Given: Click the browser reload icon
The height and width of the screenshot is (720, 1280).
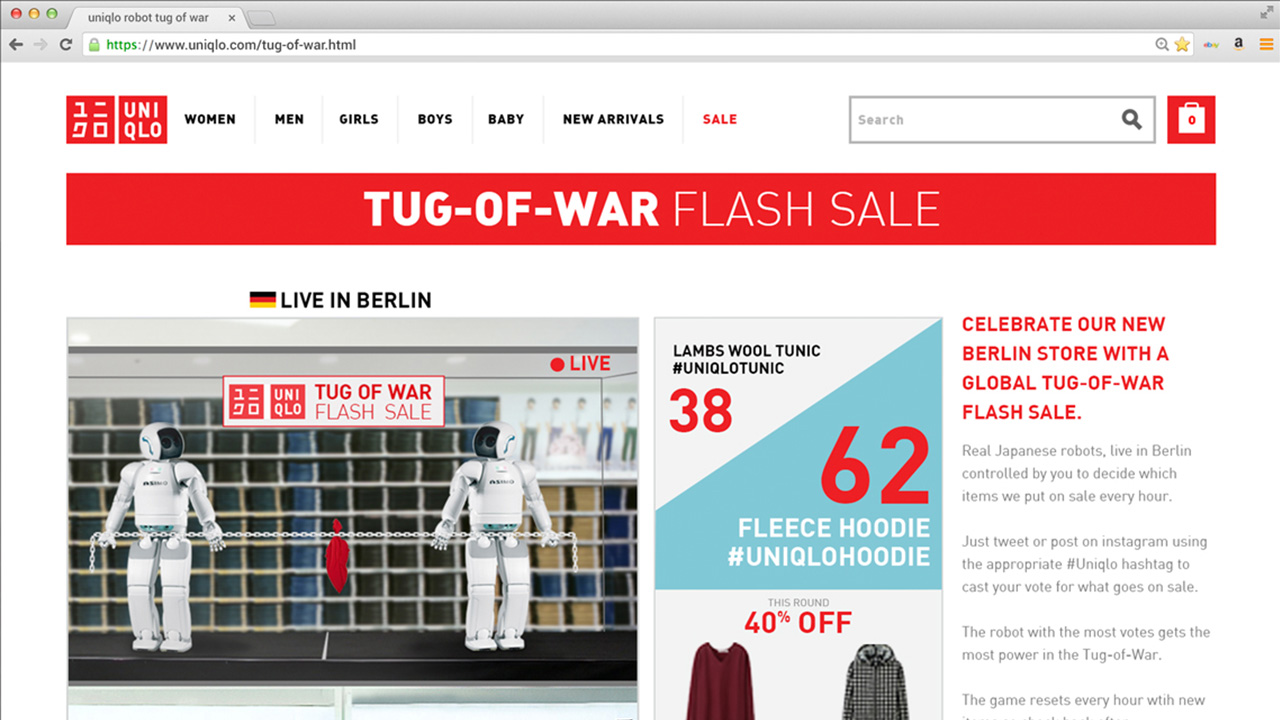Looking at the screenshot, I should point(66,44).
